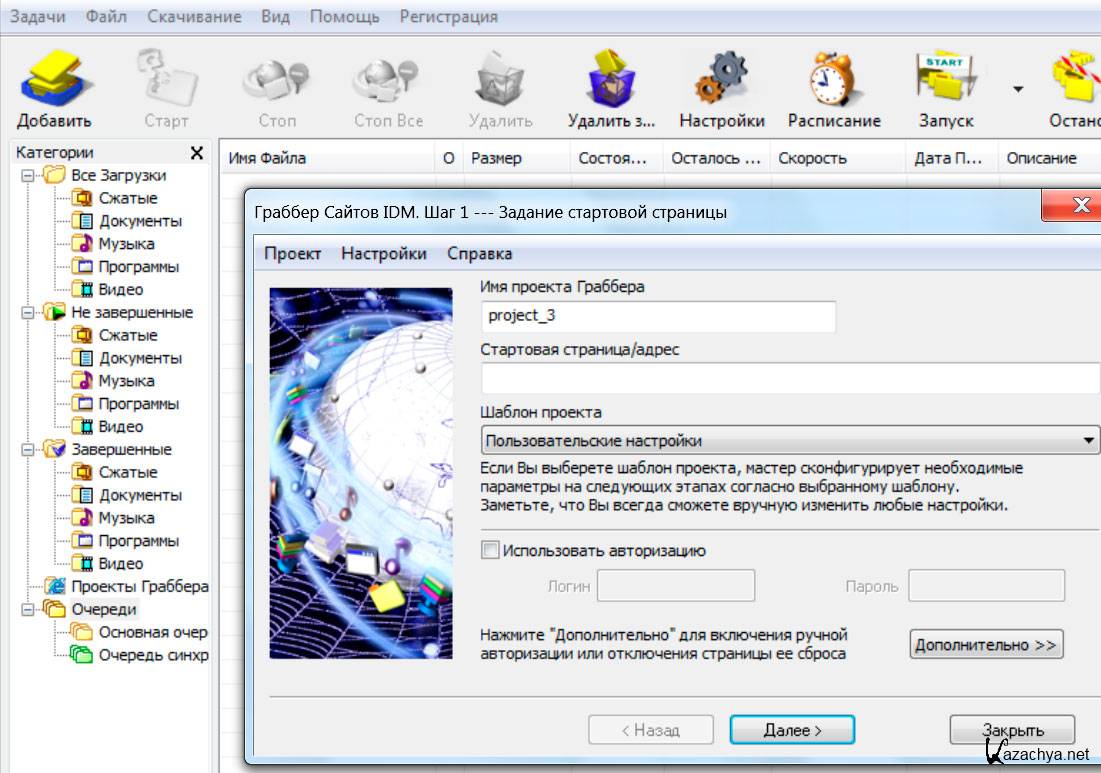Open the Скачивание menu
This screenshot has width=1101, height=773.
[x=194, y=17]
